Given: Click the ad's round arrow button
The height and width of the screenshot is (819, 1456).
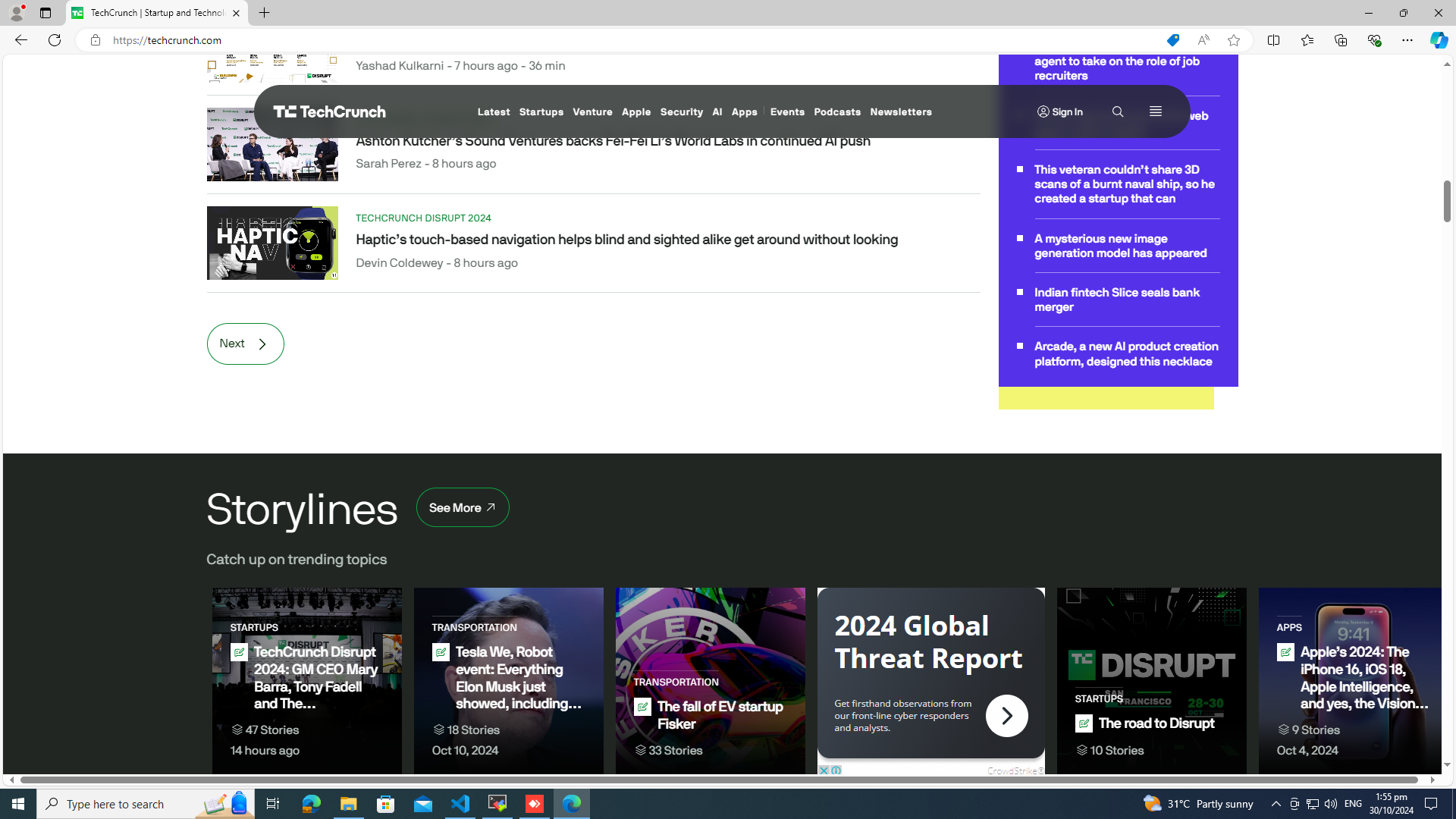Looking at the screenshot, I should [1006, 715].
